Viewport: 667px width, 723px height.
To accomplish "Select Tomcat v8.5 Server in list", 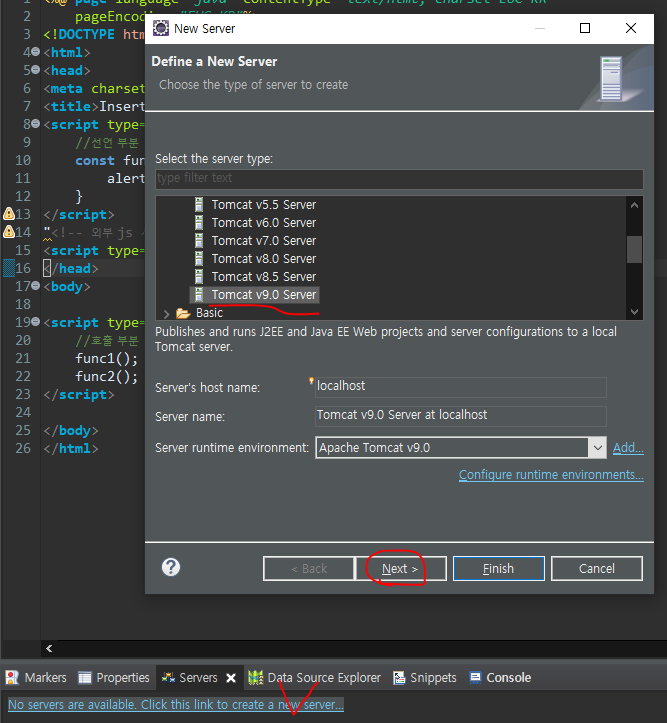I will click(264, 277).
